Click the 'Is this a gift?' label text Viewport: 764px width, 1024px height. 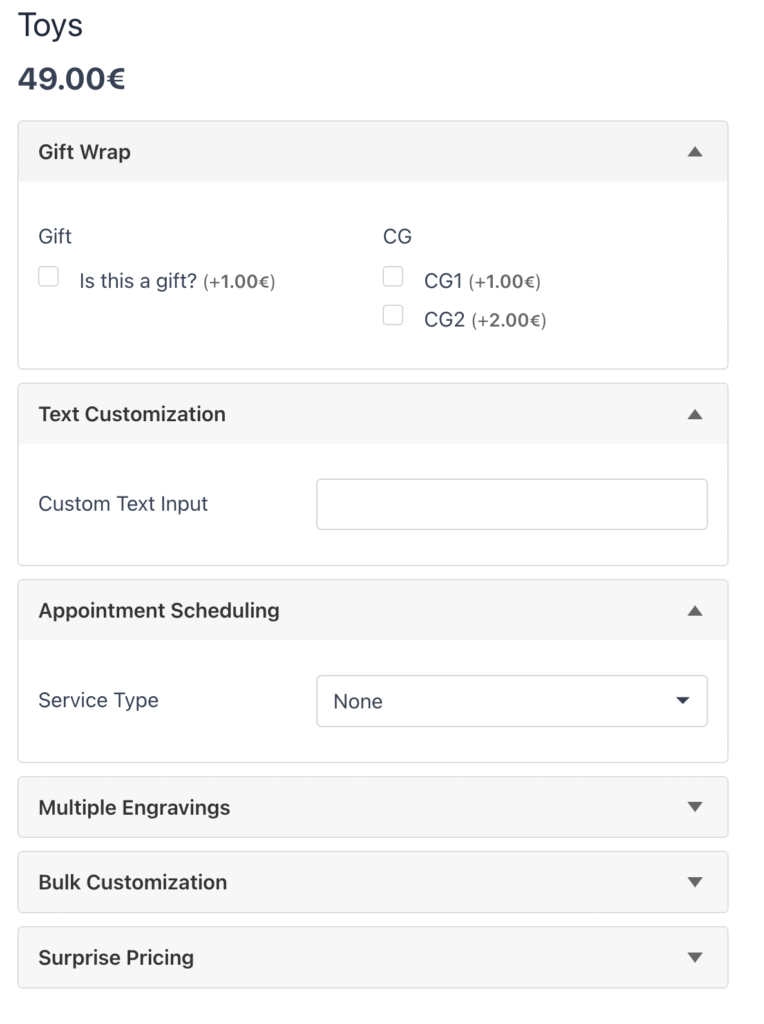click(x=138, y=281)
